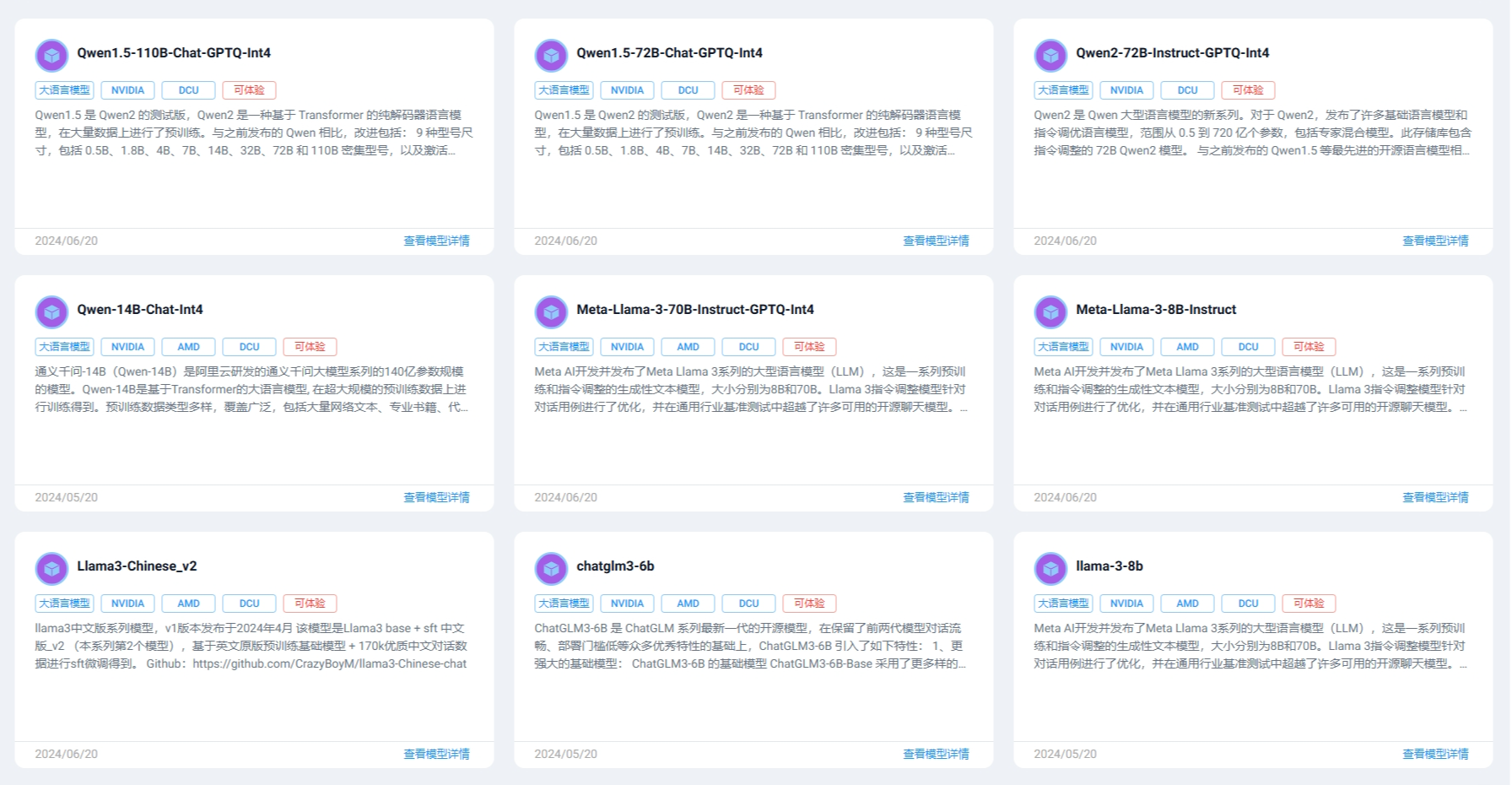Click the Meta-Llama-3-70B-Instruct-GPTQ-Int4 cube icon

pos(551,312)
